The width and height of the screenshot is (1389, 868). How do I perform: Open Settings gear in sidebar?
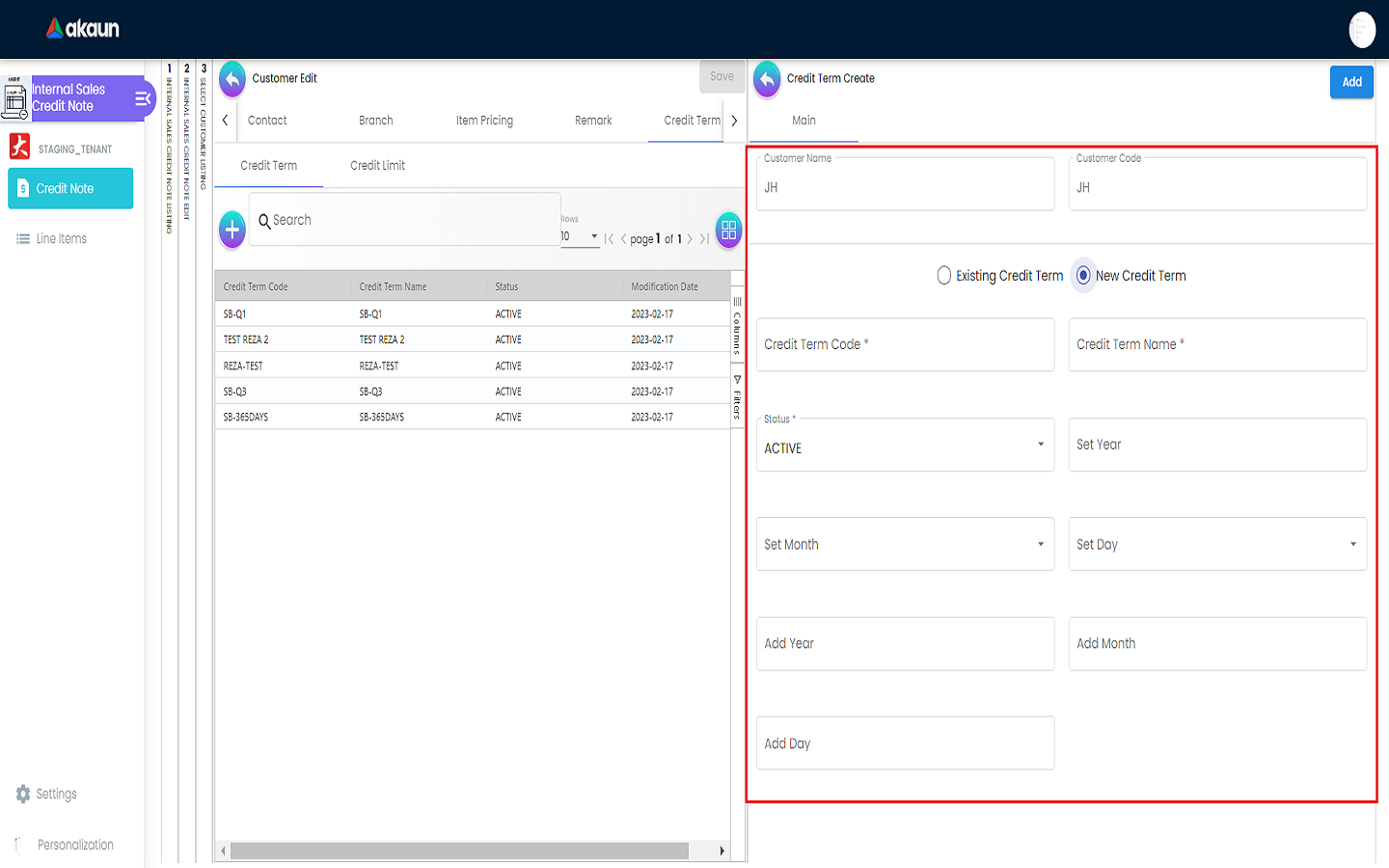click(23, 794)
